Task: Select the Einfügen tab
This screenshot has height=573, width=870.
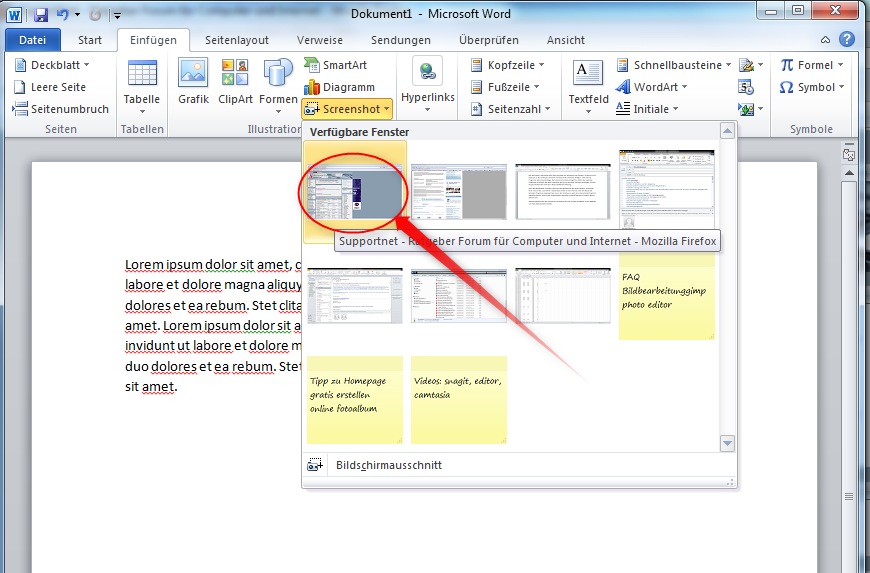Action: tap(153, 40)
